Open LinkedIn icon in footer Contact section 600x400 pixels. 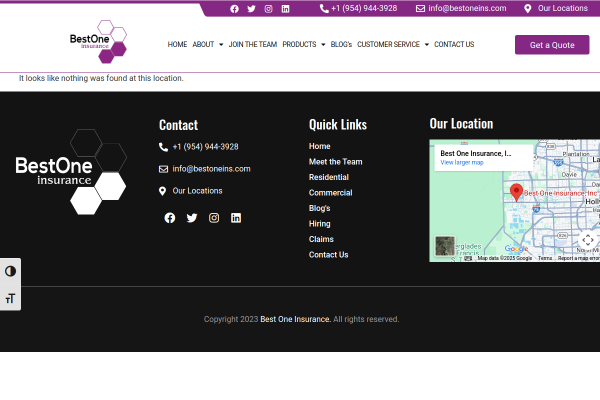tap(236, 218)
